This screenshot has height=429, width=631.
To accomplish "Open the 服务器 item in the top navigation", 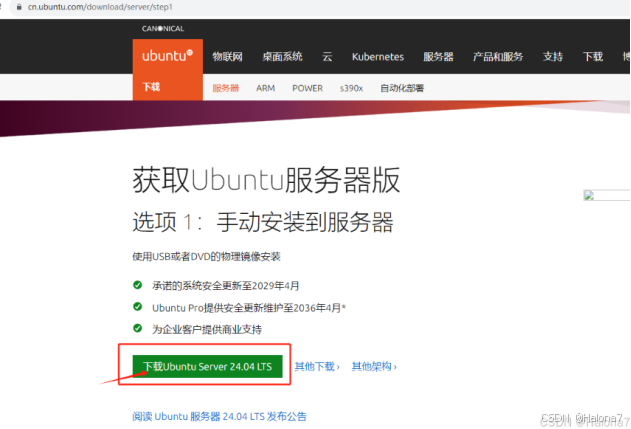I will (x=438, y=57).
